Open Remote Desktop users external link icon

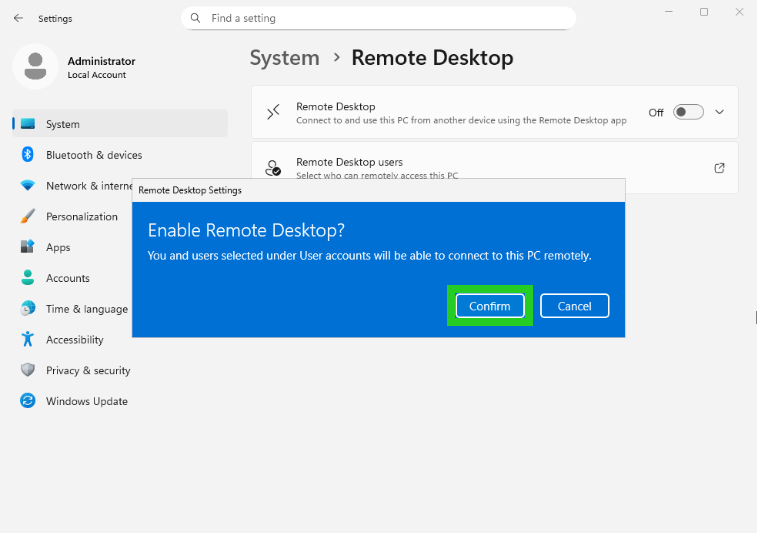[x=719, y=168]
